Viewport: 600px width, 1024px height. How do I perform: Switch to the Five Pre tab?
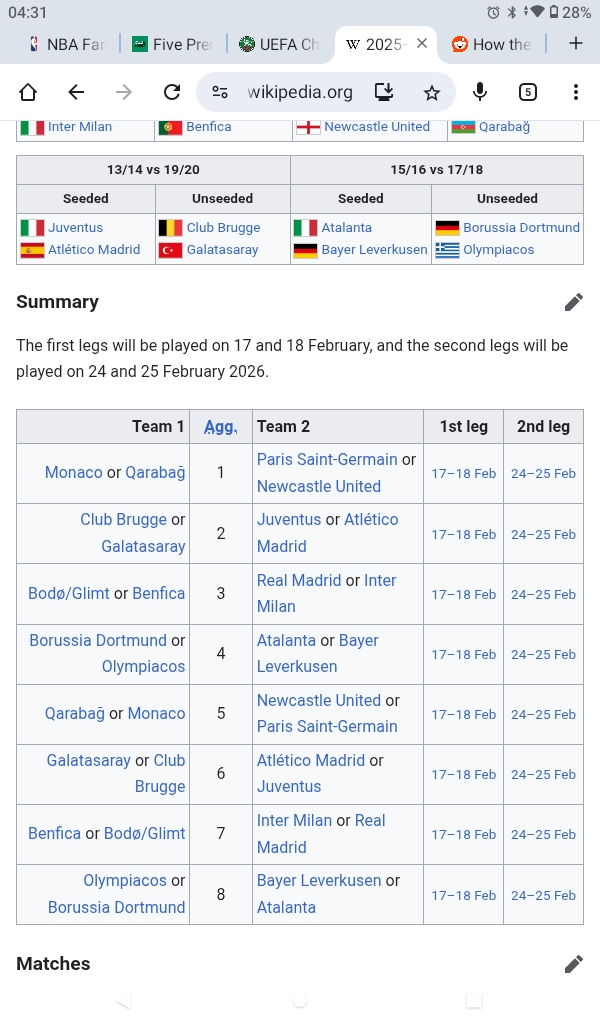point(172,44)
